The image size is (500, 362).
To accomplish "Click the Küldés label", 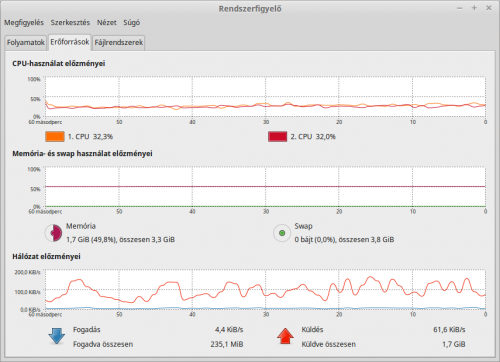I will pyautogui.click(x=312, y=330).
